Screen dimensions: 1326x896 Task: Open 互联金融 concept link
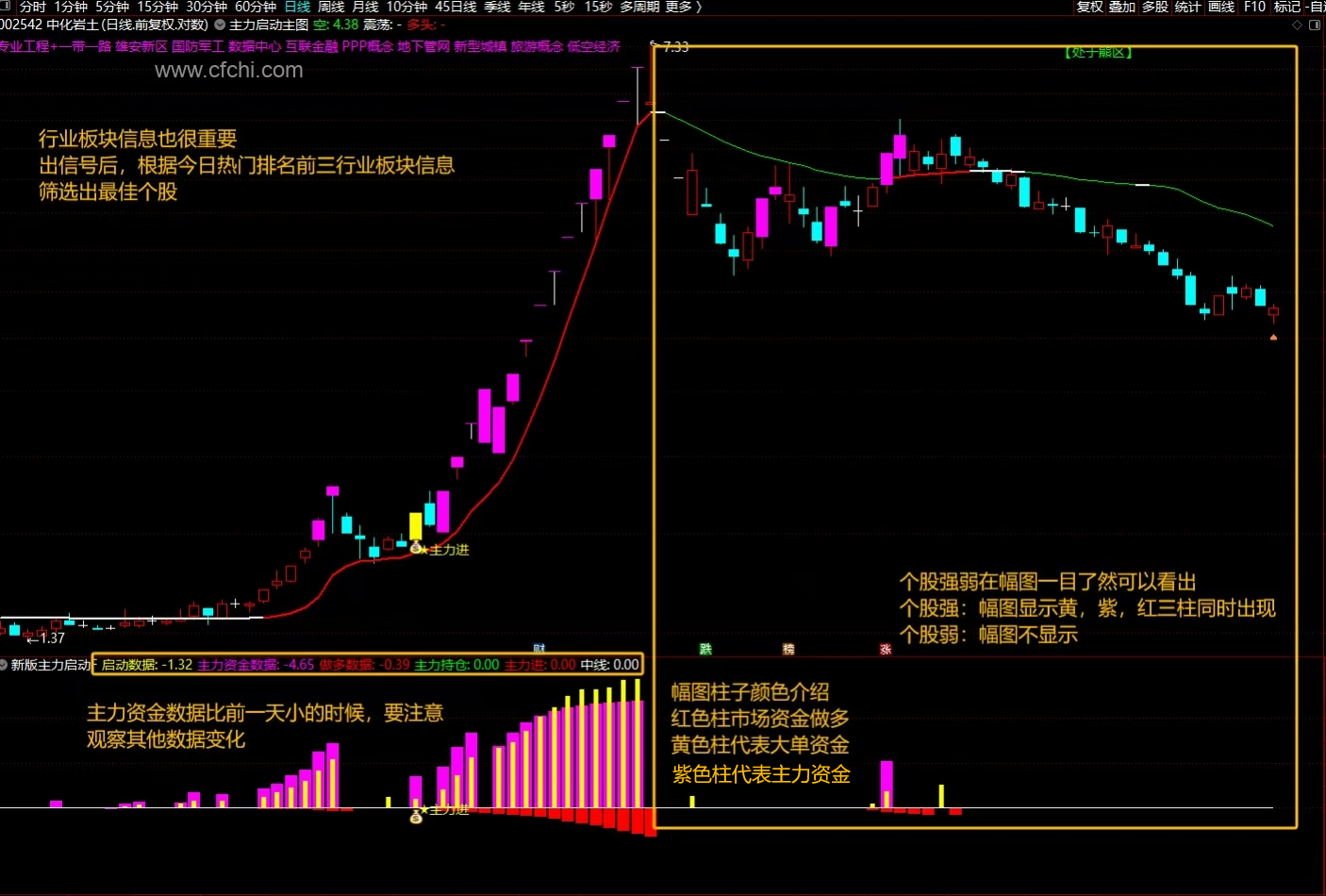tap(311, 46)
